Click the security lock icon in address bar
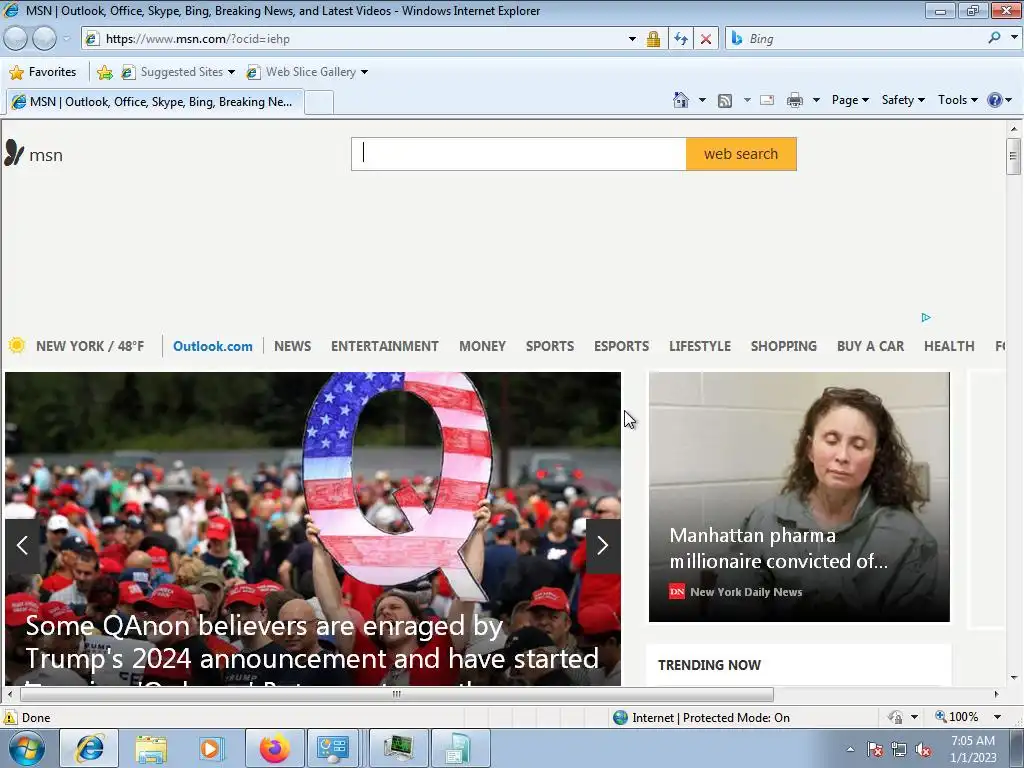1024x768 pixels. [x=653, y=39]
